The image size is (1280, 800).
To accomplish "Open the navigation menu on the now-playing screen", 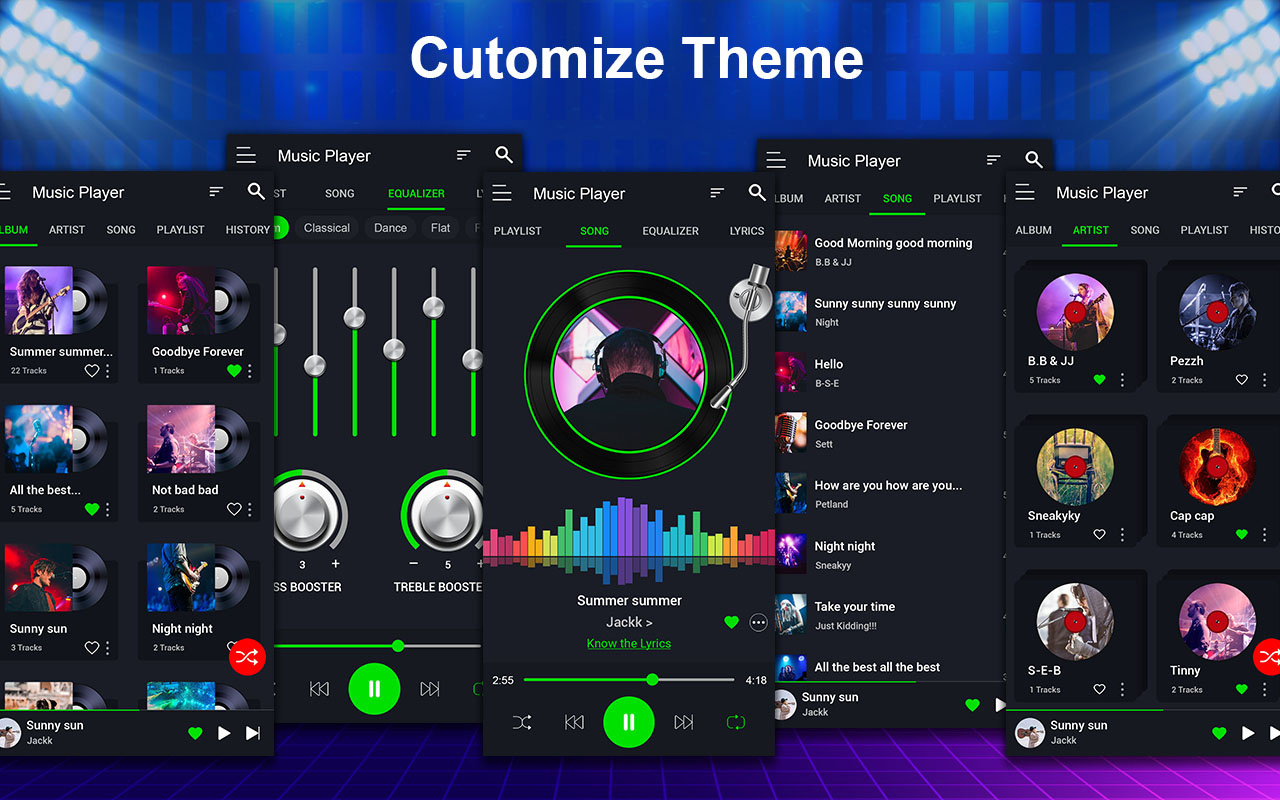I will pos(502,194).
